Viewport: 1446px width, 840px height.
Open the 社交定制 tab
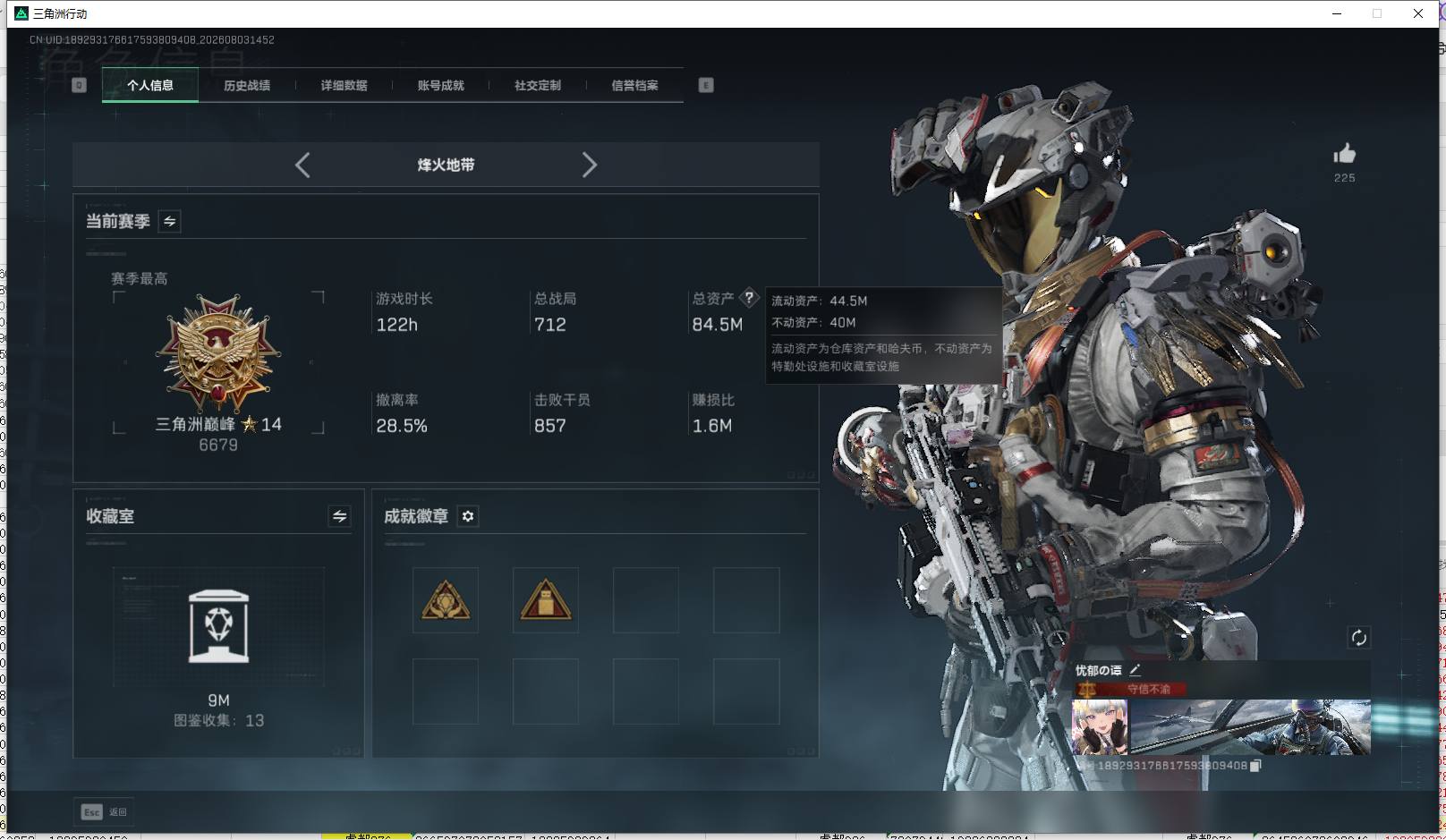pos(538,85)
